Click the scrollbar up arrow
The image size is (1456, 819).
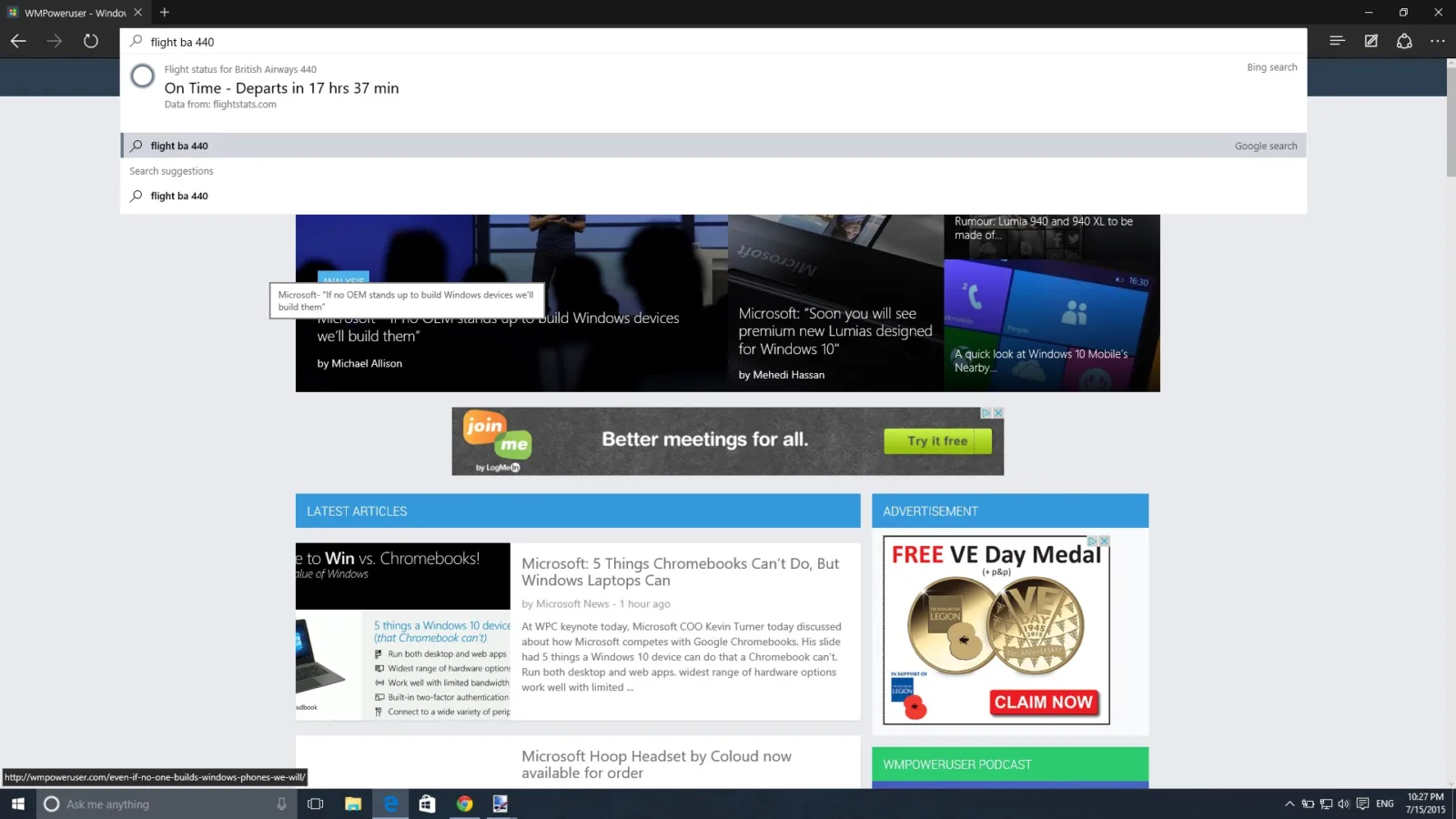(x=1451, y=64)
